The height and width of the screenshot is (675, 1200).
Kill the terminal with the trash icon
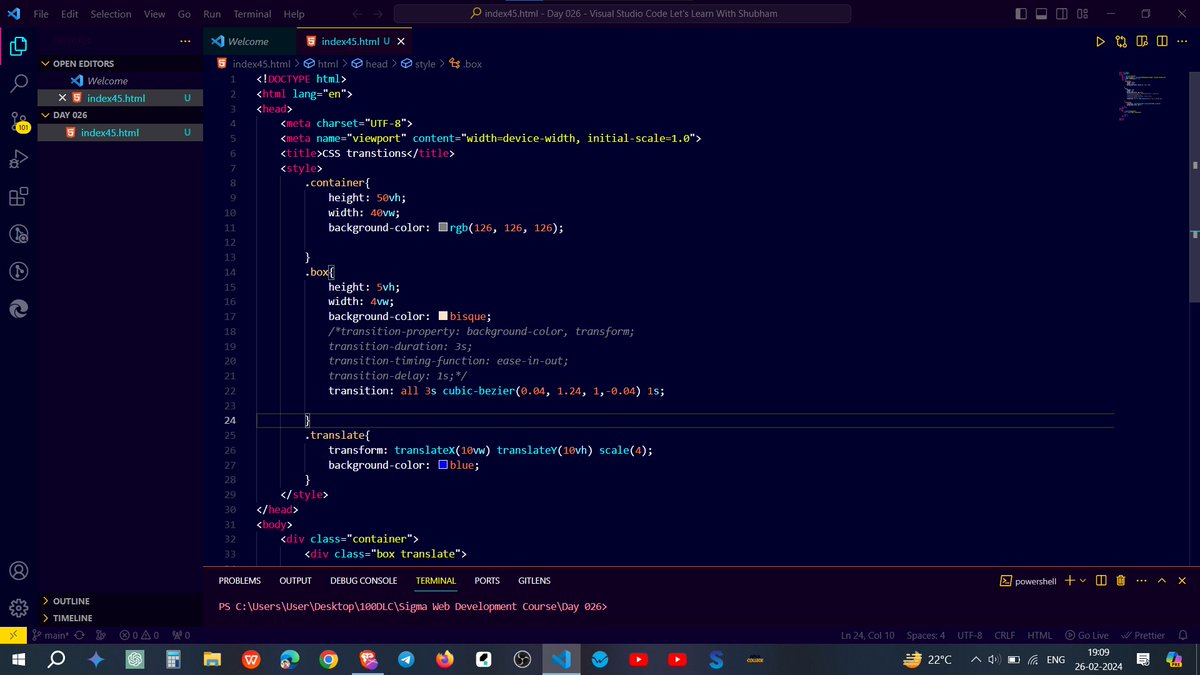click(1120, 580)
